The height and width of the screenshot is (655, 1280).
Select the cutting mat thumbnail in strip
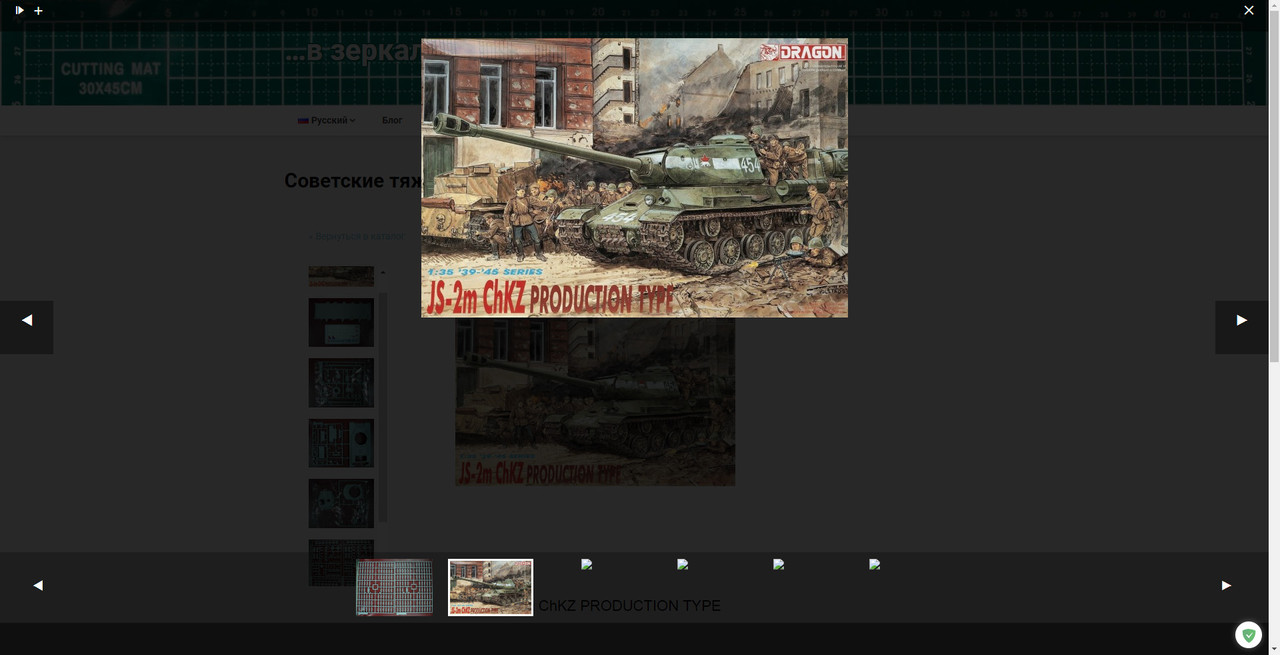click(395, 587)
